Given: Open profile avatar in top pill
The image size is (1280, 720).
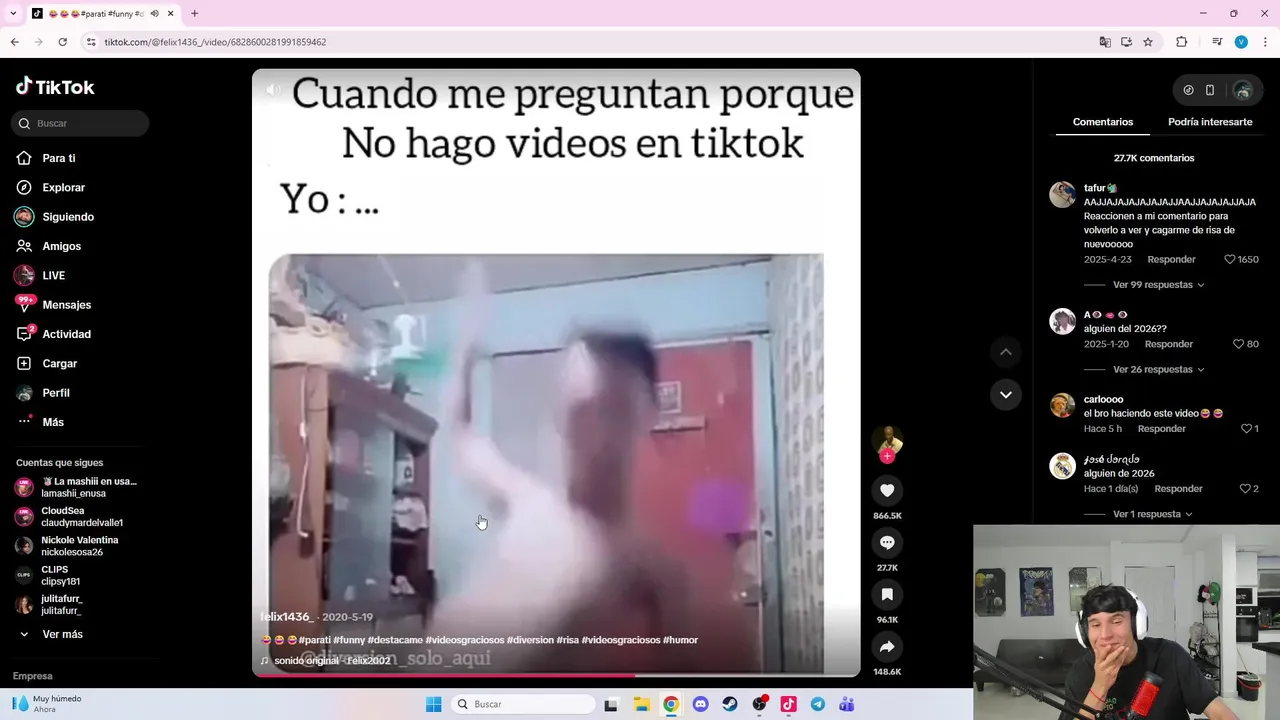Looking at the screenshot, I should tap(1242, 90).
